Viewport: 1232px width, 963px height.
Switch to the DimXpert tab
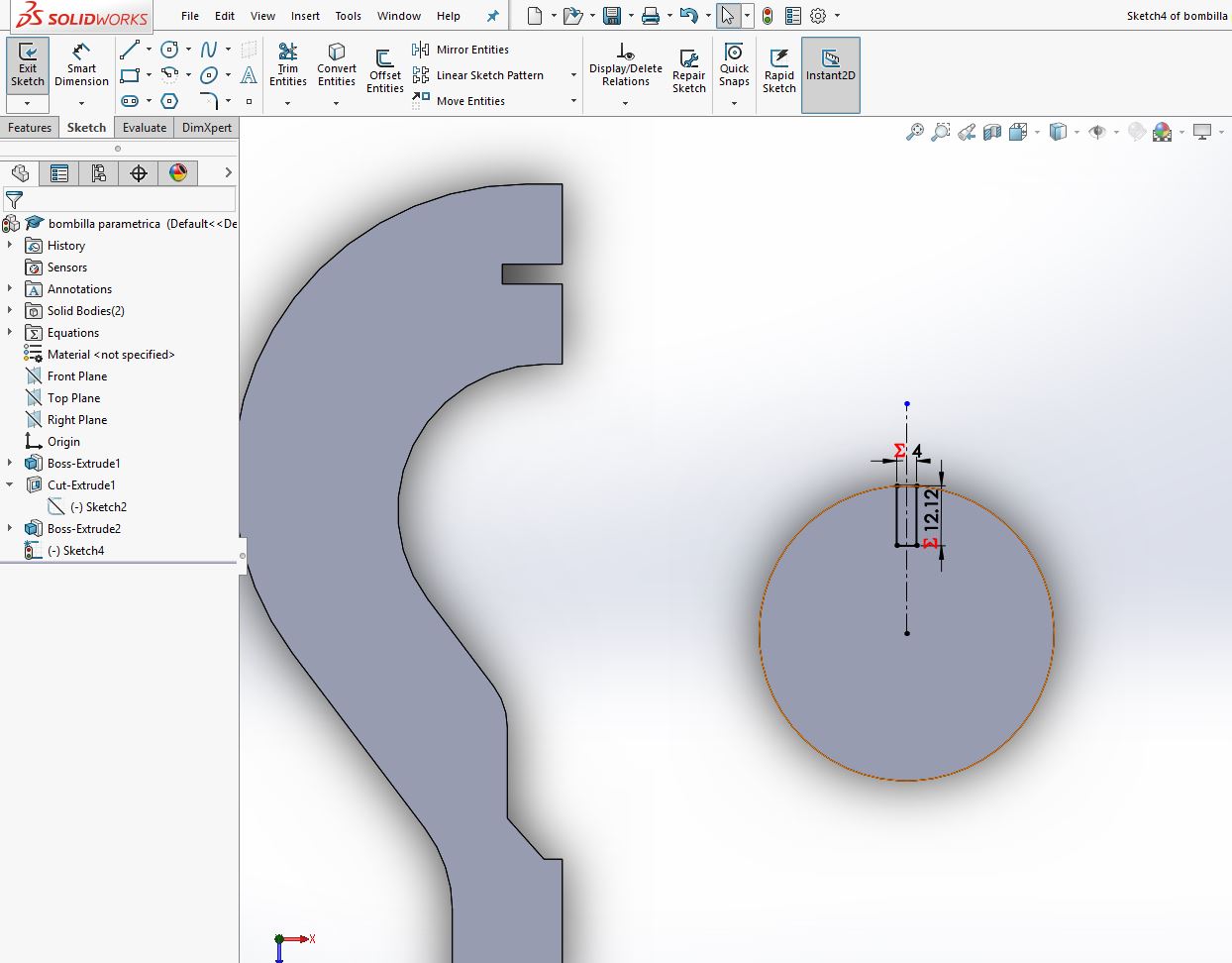click(207, 128)
